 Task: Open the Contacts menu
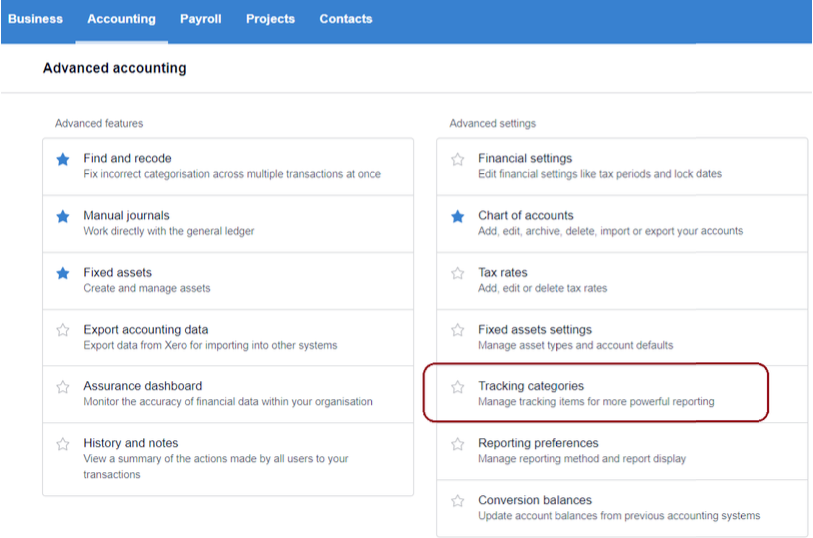click(x=346, y=19)
